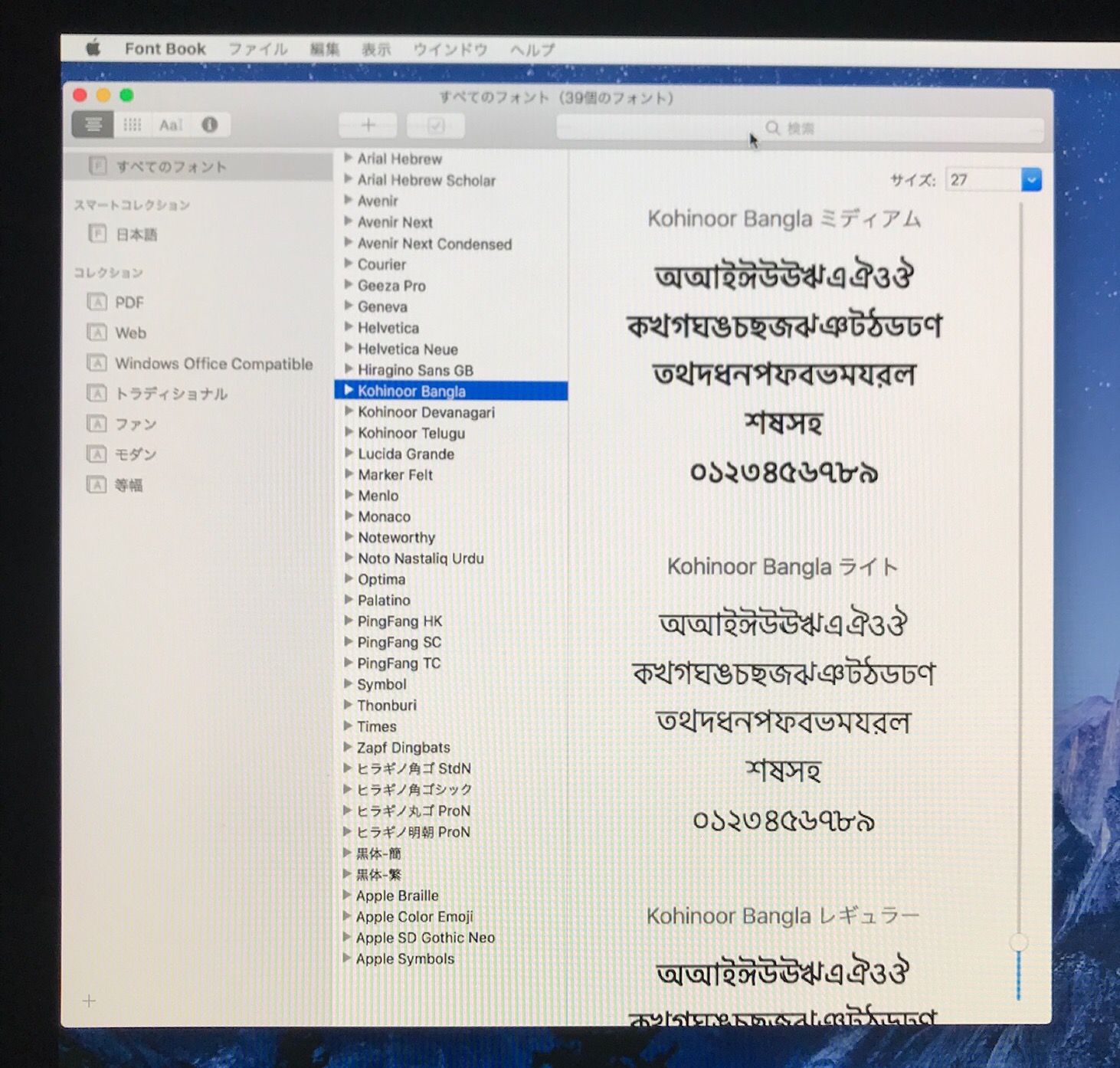Select ヒラギノ明朝 ProN font
Viewport: 1120px width, 1068px height.
click(x=413, y=832)
